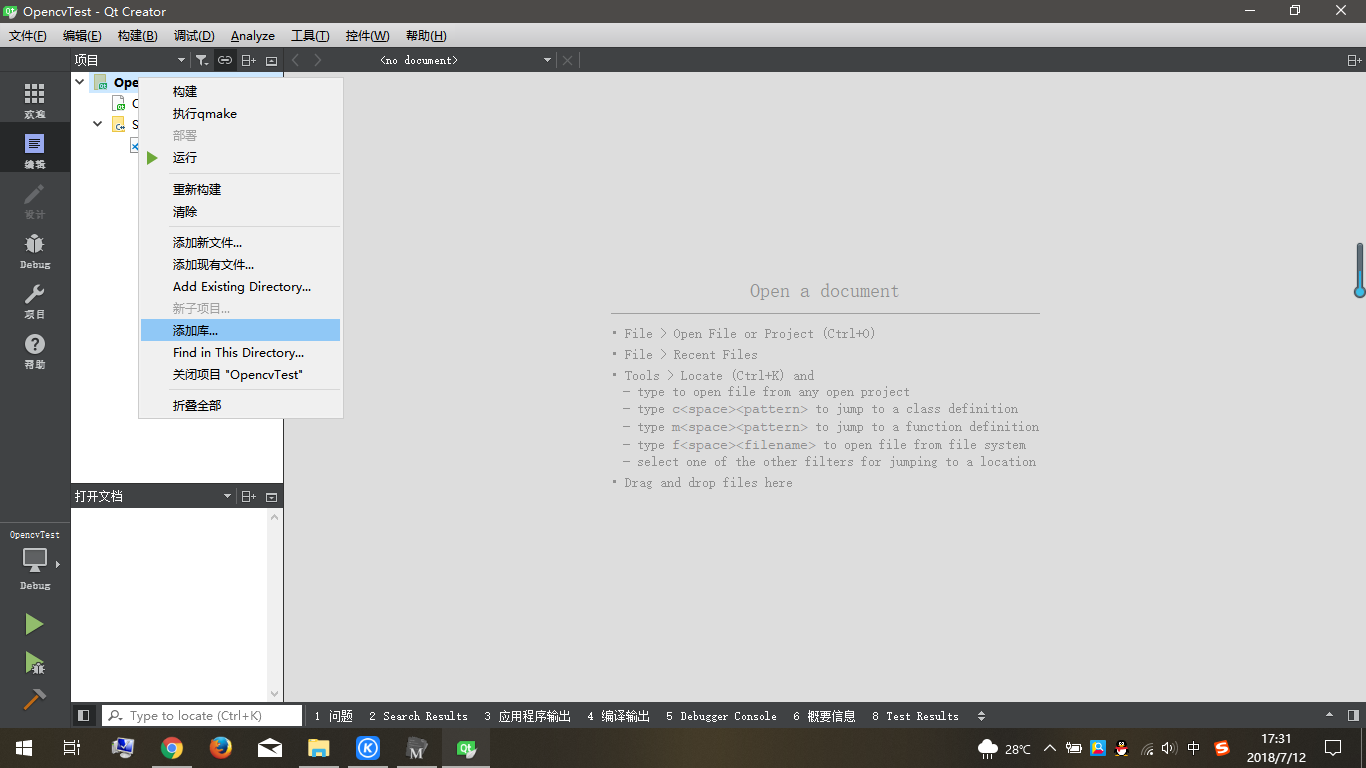Viewport: 1366px width, 768px height.
Task: Choose 执行qmake in the context menu
Action: tap(241, 113)
